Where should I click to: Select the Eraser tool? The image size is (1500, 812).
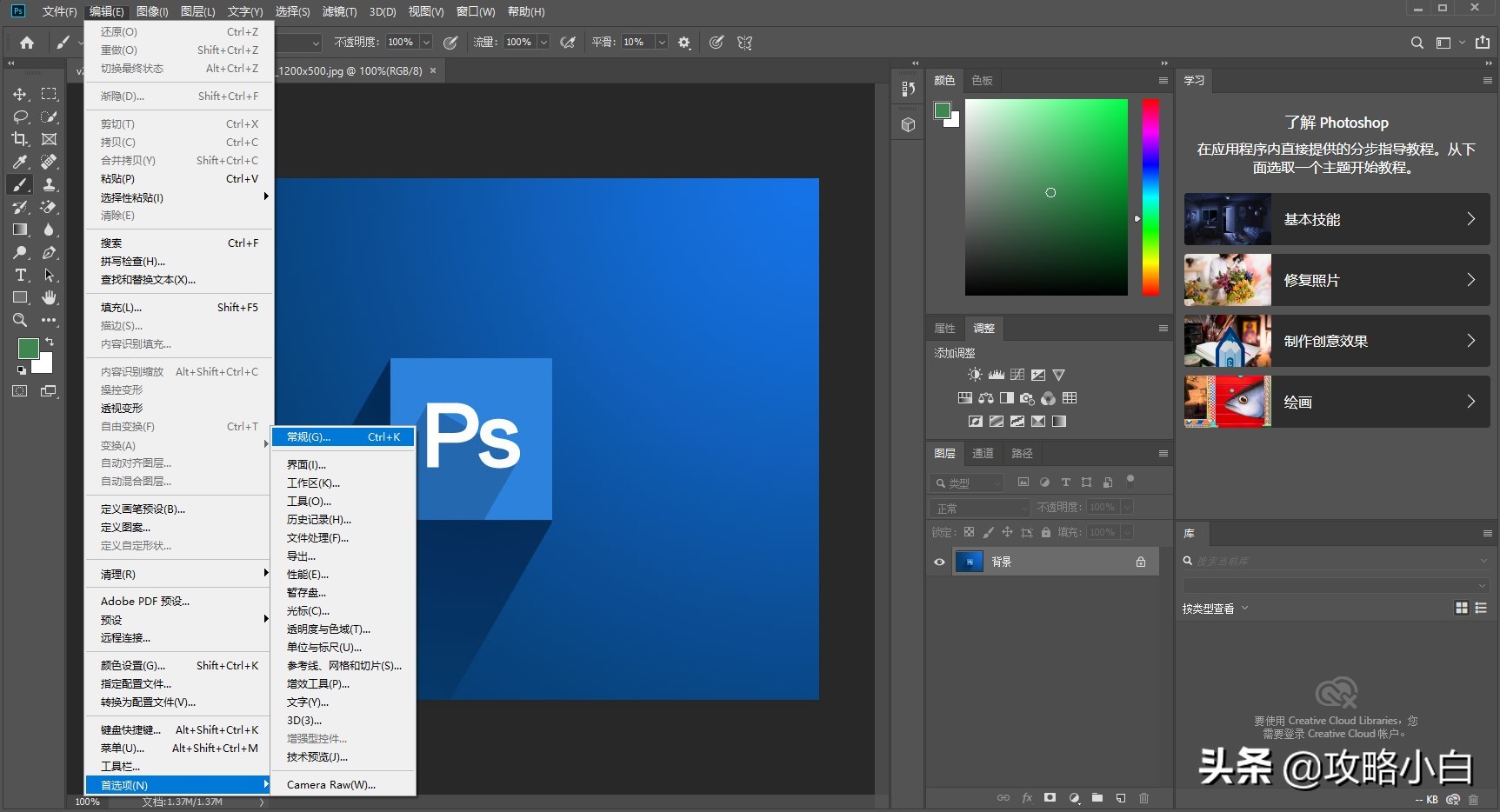[x=50, y=207]
